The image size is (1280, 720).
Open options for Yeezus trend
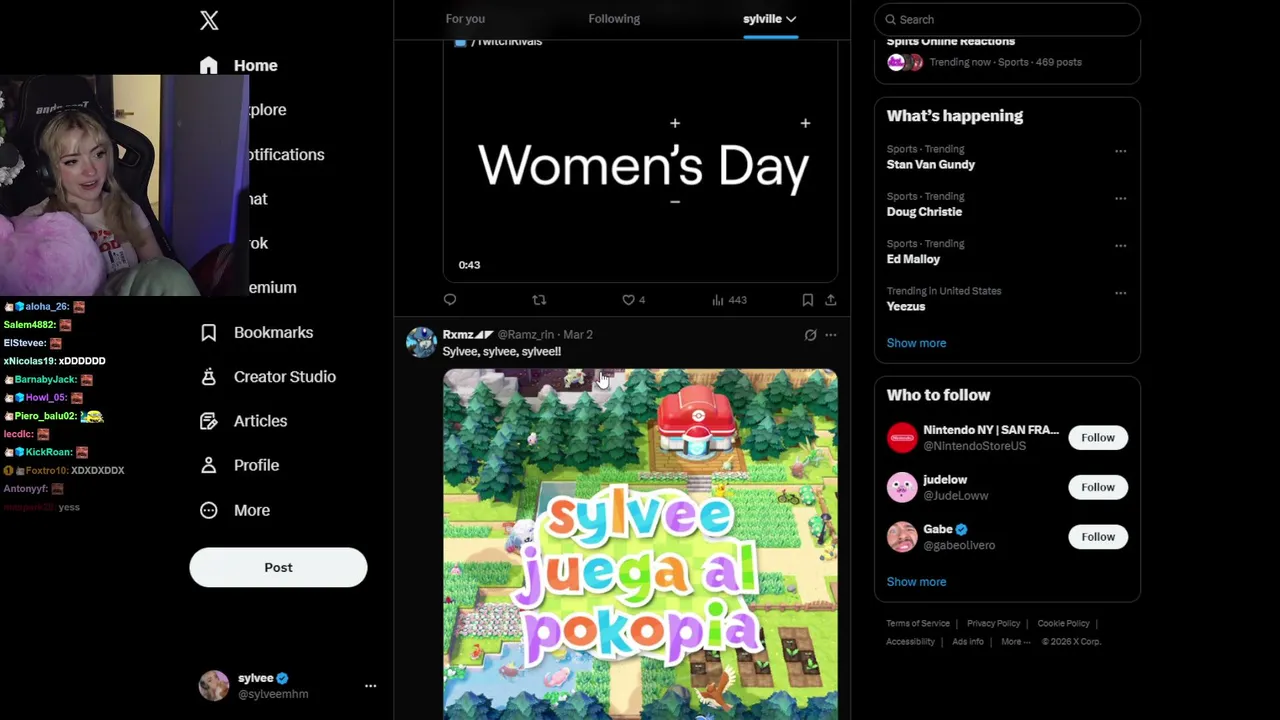(1120, 293)
